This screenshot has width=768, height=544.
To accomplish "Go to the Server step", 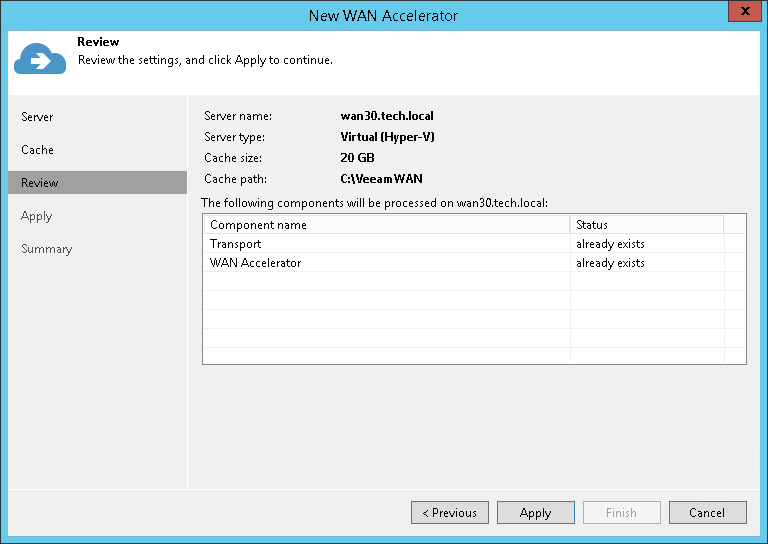I will click(37, 117).
